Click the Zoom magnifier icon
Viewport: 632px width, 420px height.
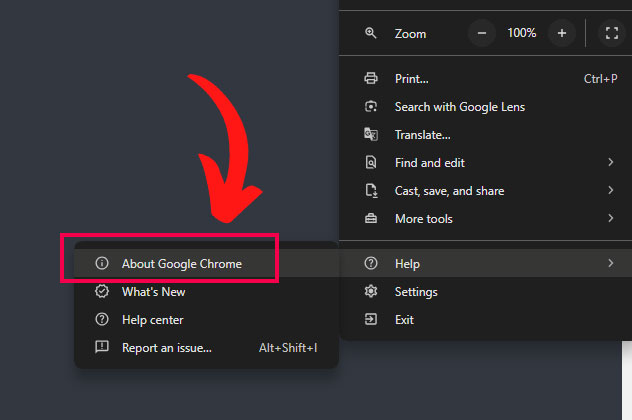point(370,33)
